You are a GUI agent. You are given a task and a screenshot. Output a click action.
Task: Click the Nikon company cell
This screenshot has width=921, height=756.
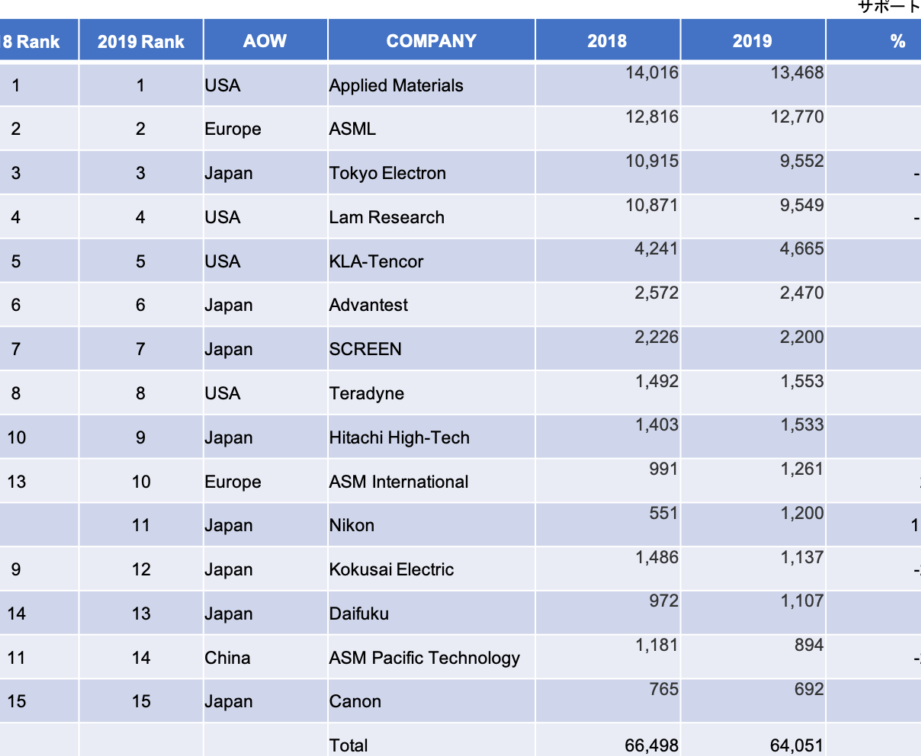(x=352, y=525)
